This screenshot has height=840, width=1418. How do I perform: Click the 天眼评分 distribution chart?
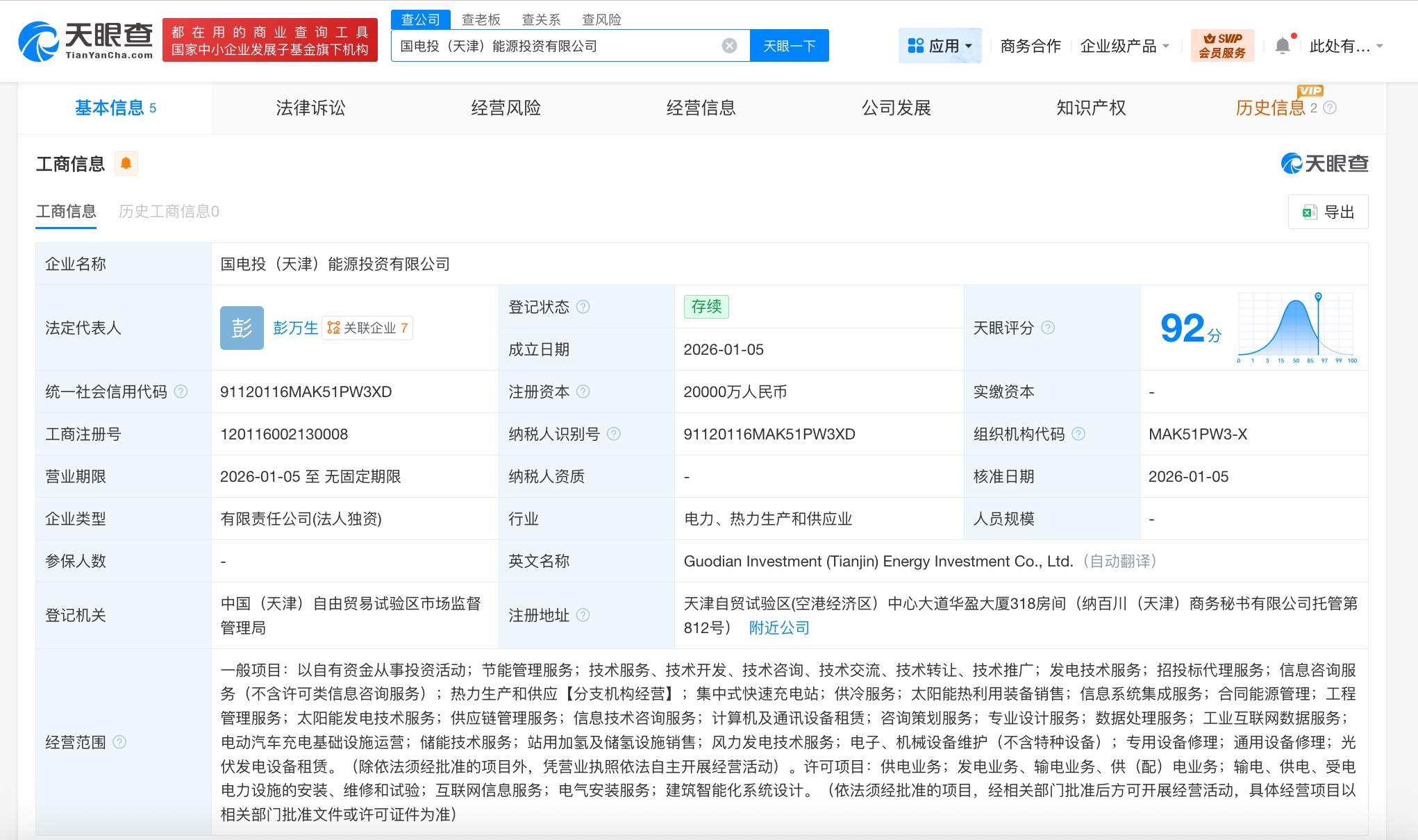pos(1296,326)
